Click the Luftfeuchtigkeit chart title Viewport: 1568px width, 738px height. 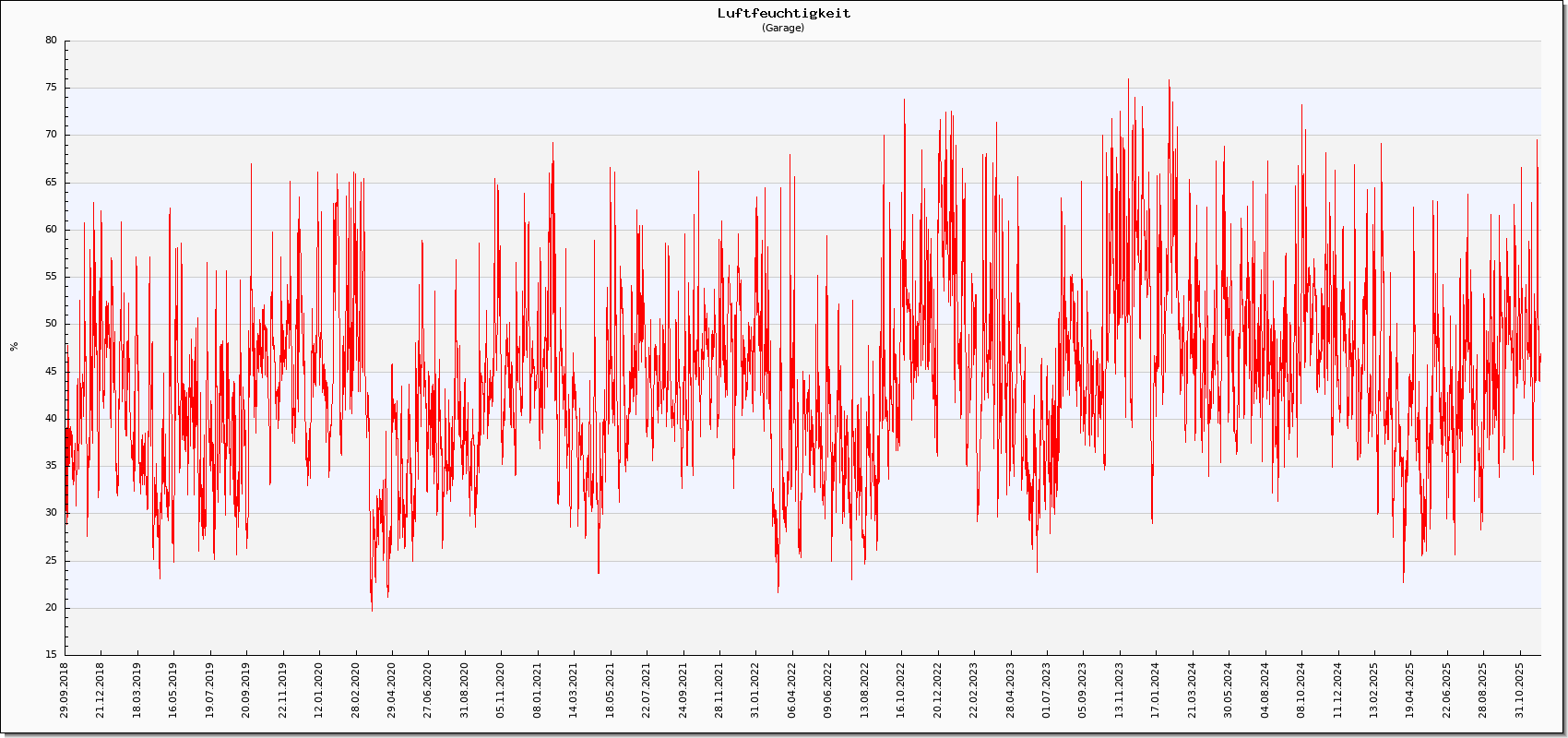784,13
